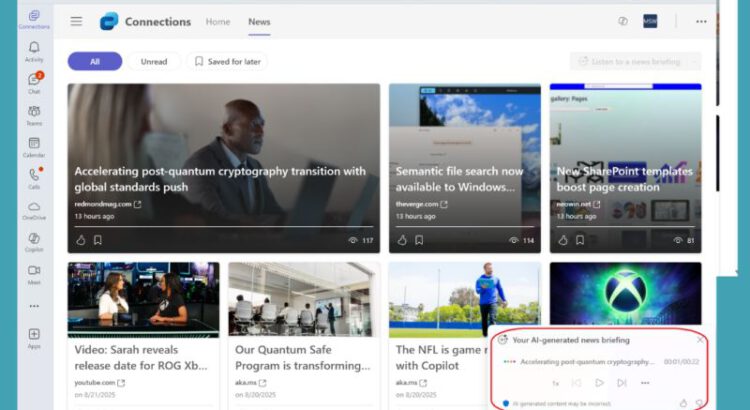This screenshot has width=750, height=410.
Task: Bookmark the New SharePoint templates article
Action: pyautogui.click(x=580, y=240)
